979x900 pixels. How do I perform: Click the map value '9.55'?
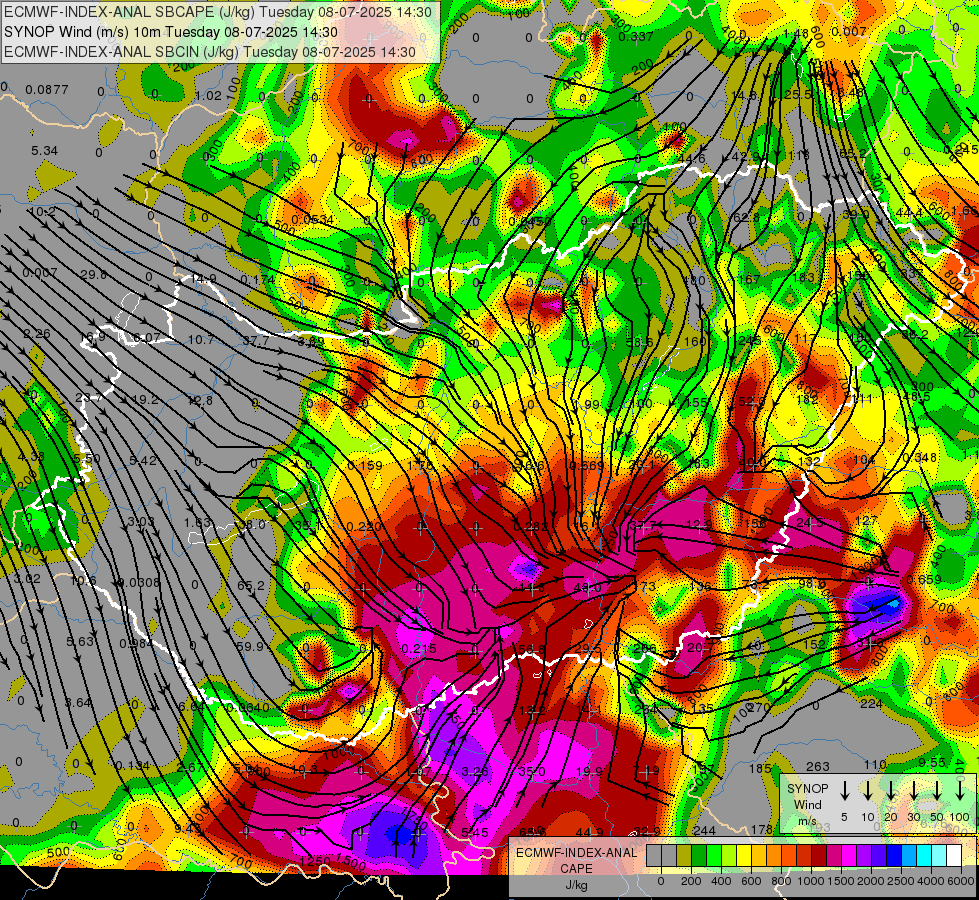[x=932, y=762]
